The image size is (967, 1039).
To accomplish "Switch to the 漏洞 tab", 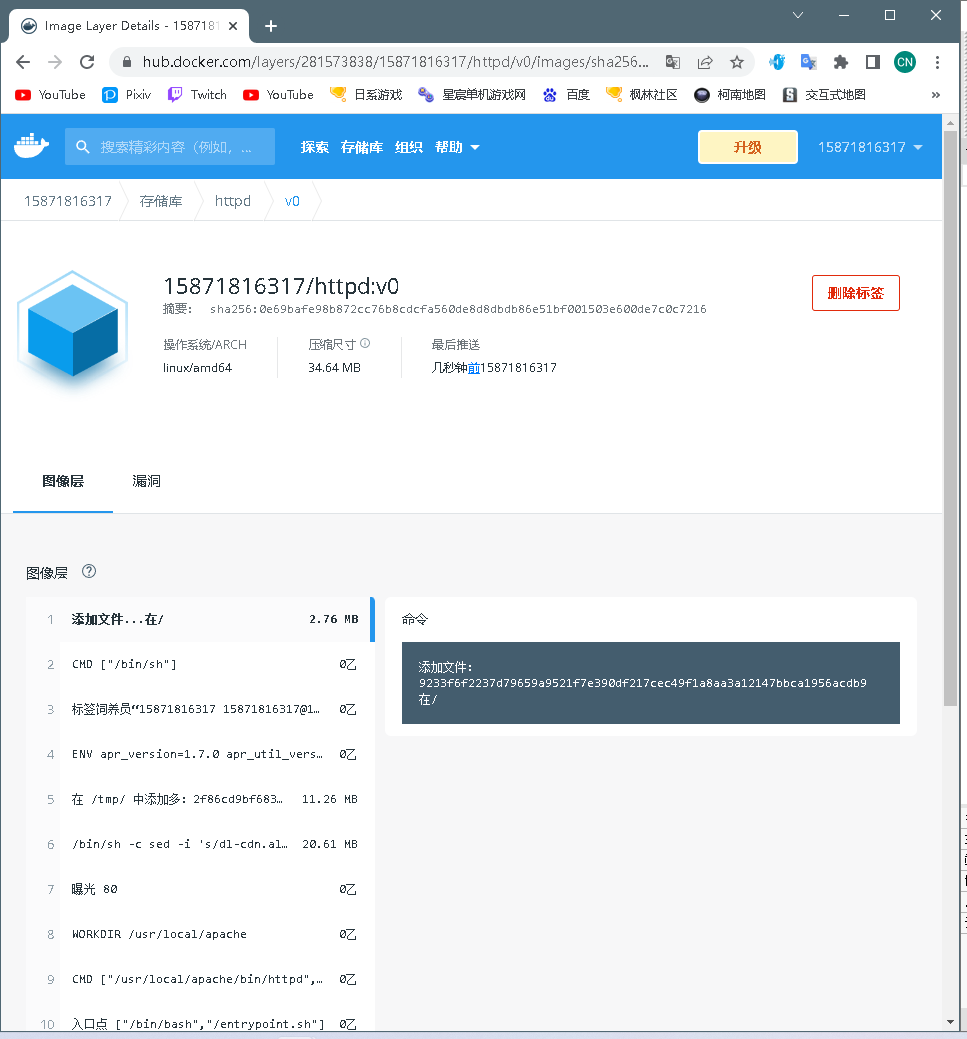I will 146,481.
